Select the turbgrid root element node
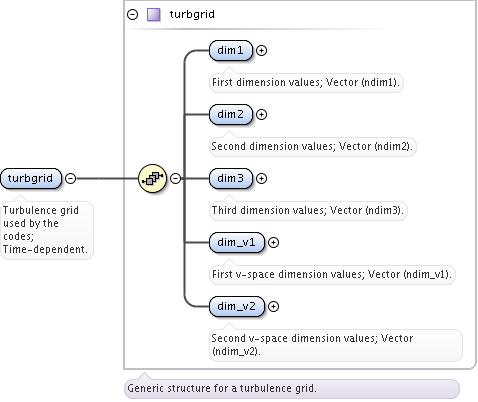The width and height of the screenshot is (478, 402). 31,178
